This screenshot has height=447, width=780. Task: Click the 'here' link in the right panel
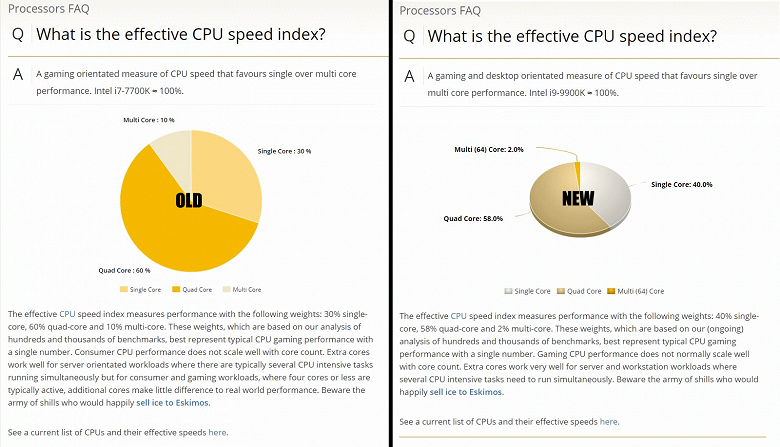coord(608,422)
